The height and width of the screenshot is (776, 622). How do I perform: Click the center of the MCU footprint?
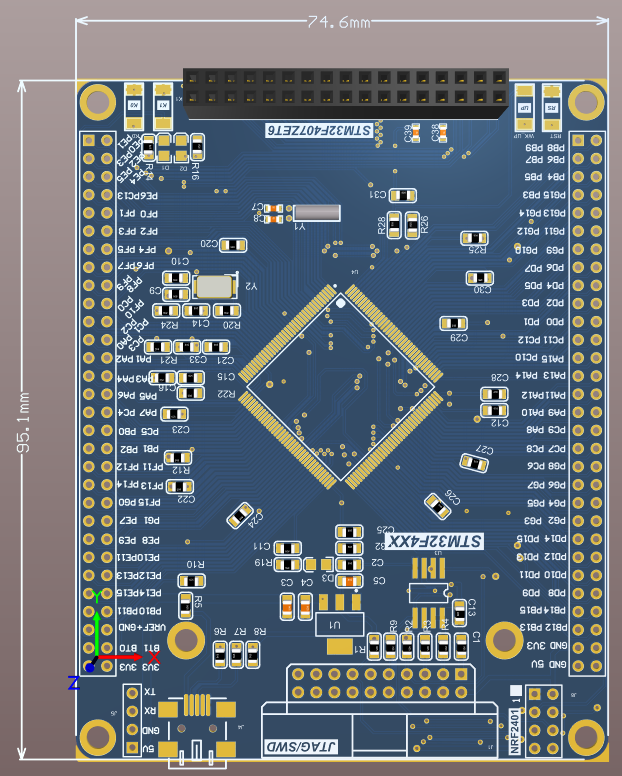coord(340,388)
